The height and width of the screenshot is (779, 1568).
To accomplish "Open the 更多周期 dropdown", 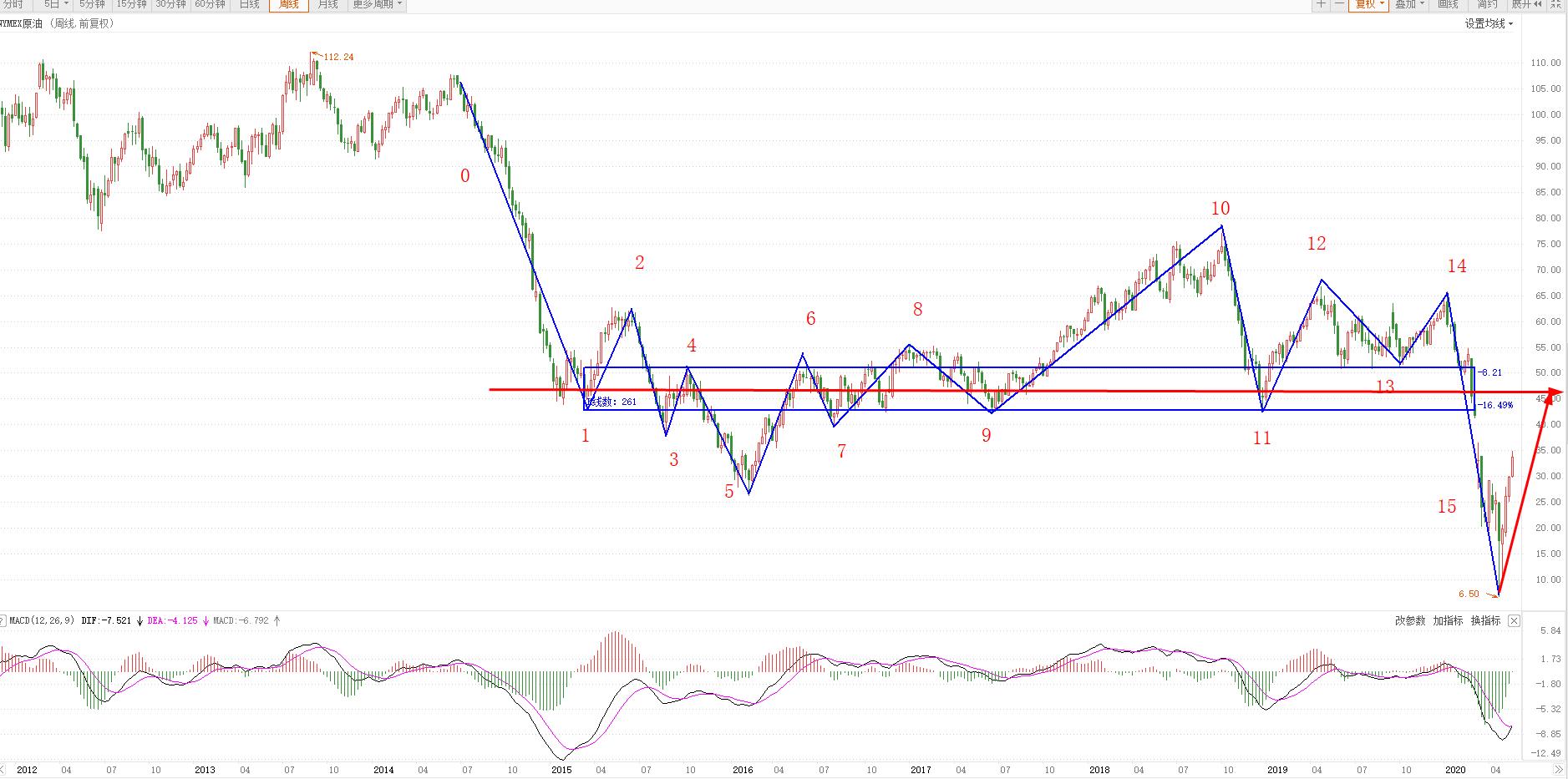I will click(377, 4).
